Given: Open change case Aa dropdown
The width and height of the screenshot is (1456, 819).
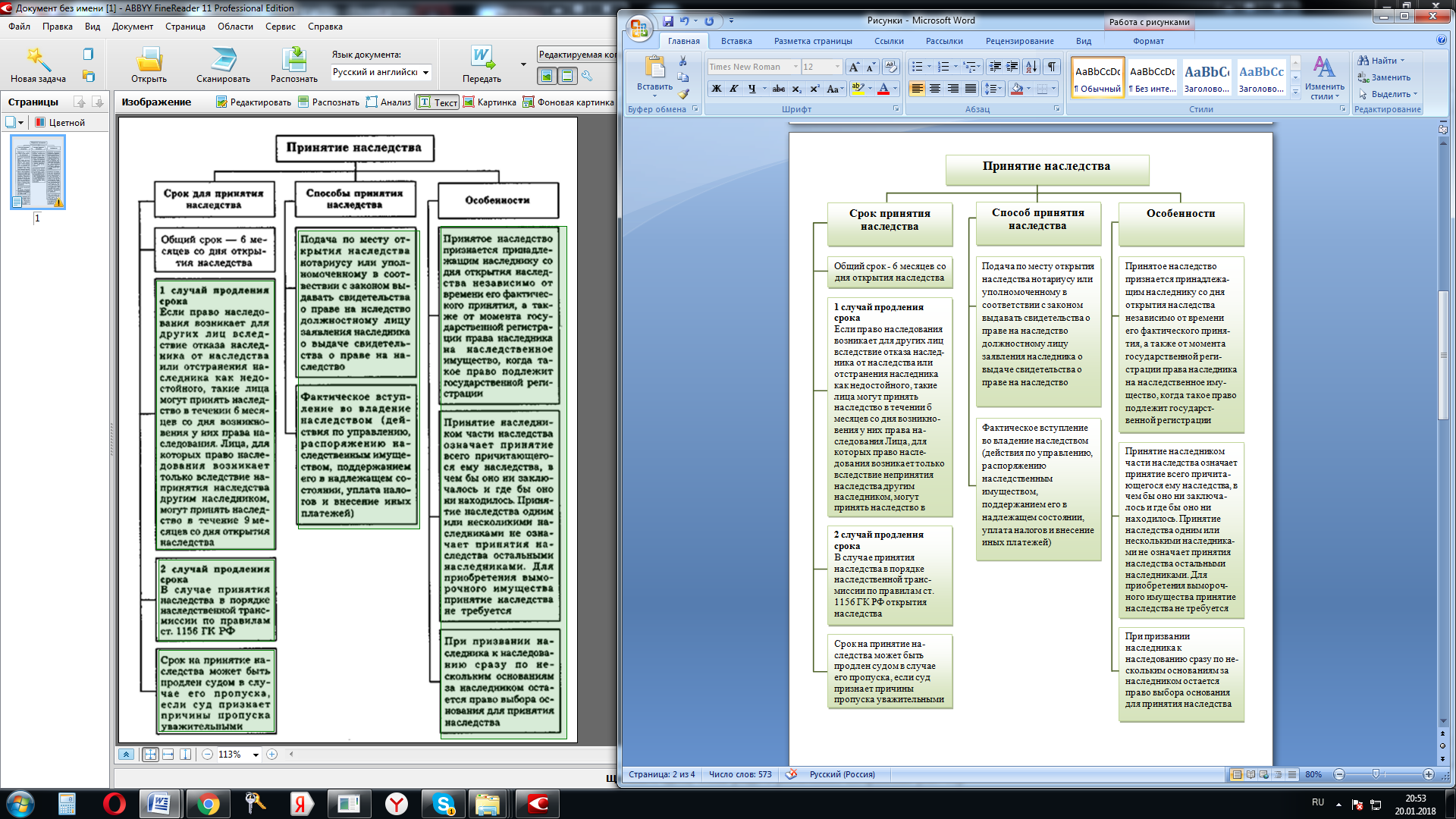Looking at the screenshot, I should point(835,89).
